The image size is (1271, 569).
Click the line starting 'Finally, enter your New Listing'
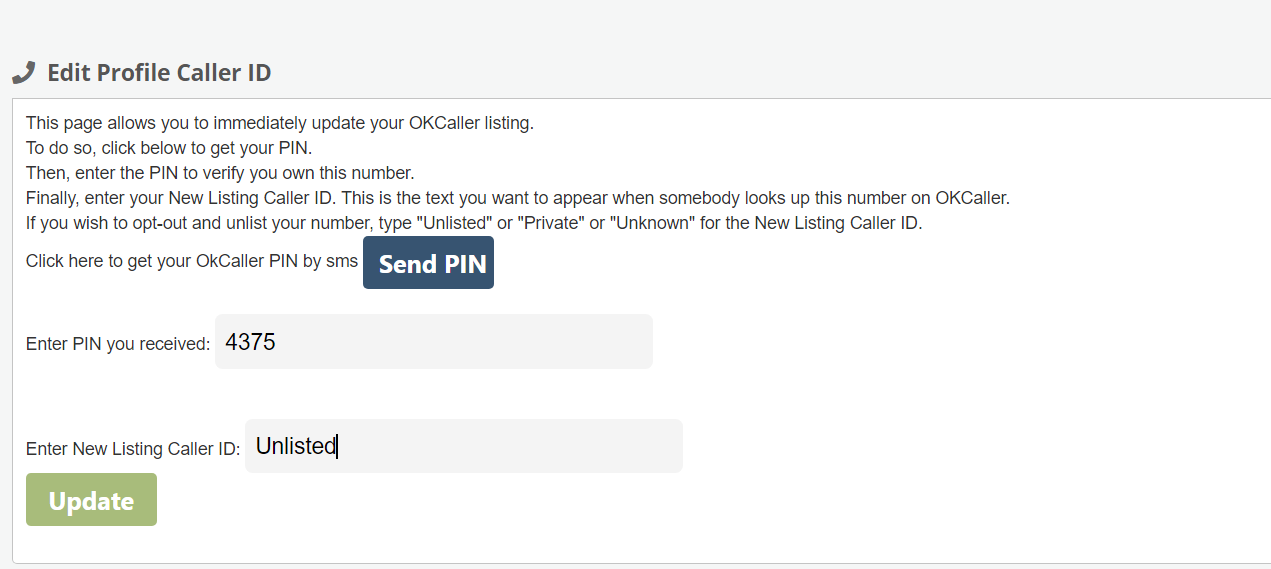point(518,198)
